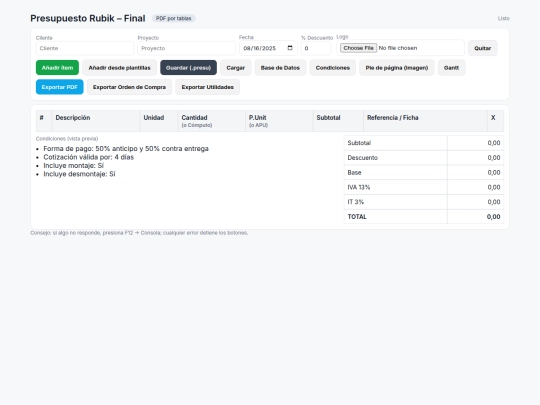
Task: Save the budget with Guardar (.presu)
Action: tap(188, 68)
